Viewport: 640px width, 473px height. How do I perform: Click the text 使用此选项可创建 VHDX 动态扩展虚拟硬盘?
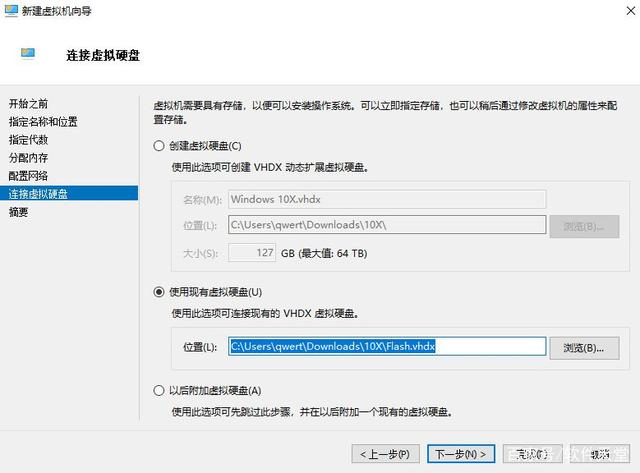tap(270, 167)
